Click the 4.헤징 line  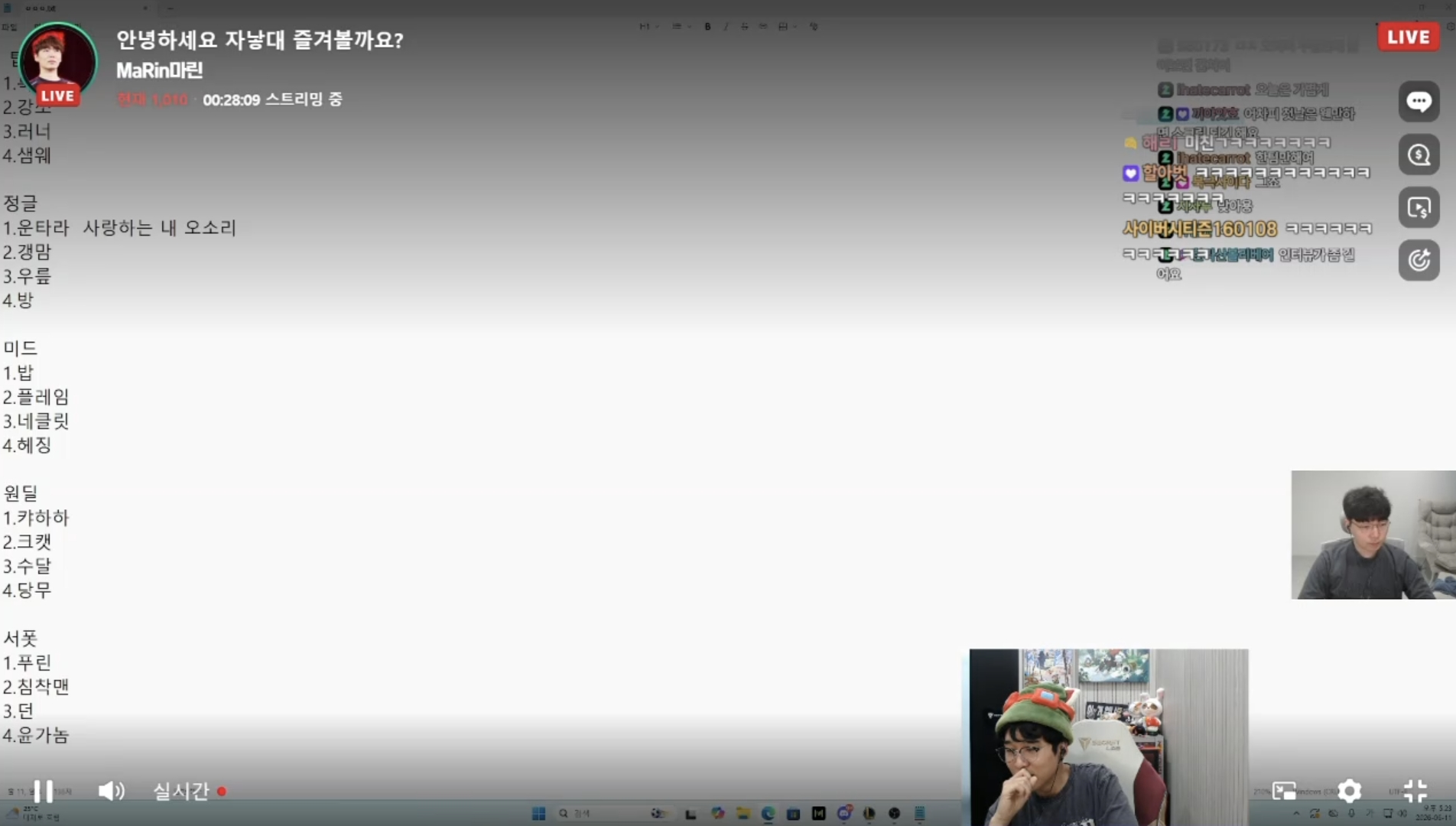coord(27,445)
